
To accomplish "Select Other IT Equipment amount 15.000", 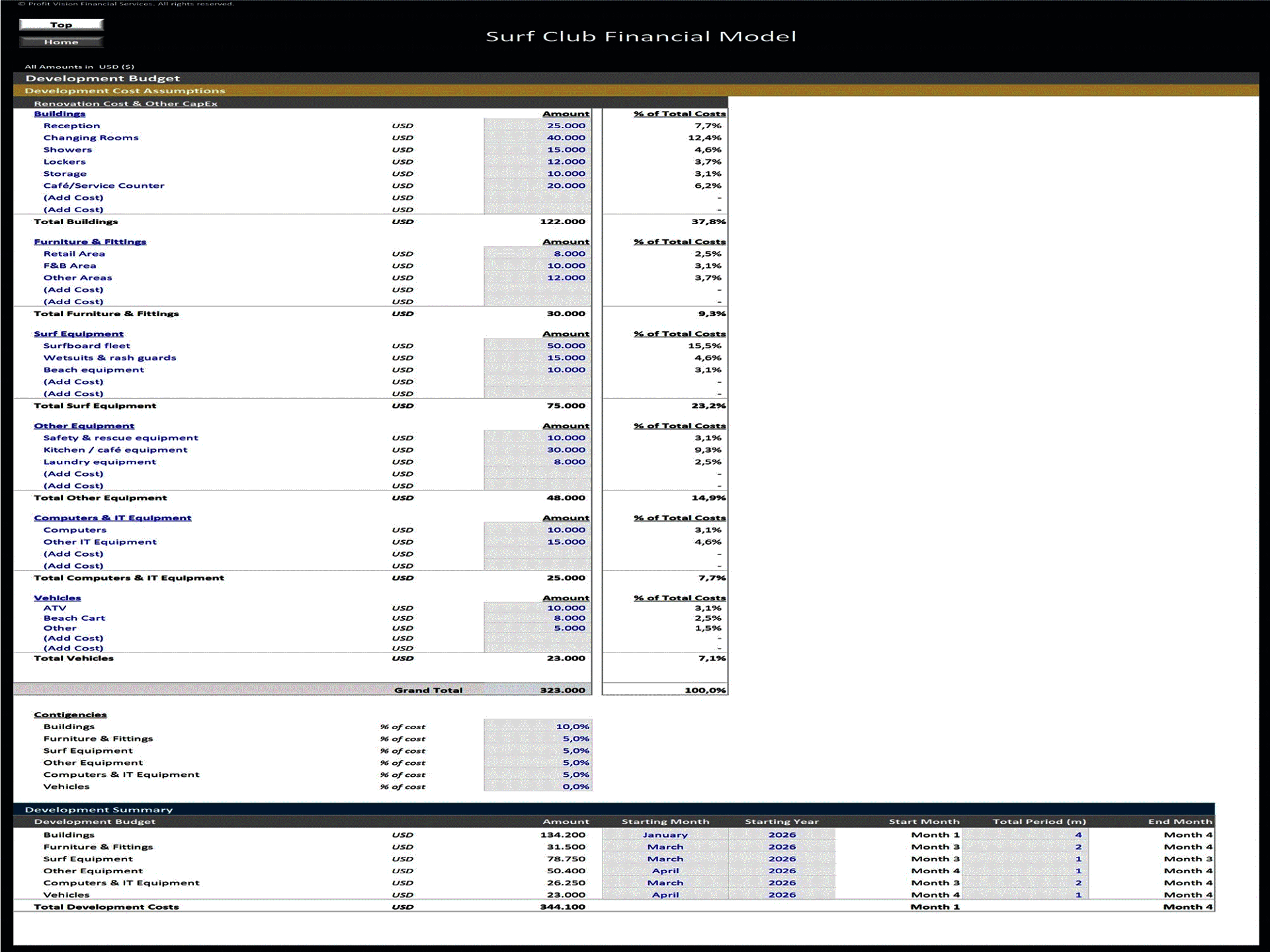I will [538, 541].
